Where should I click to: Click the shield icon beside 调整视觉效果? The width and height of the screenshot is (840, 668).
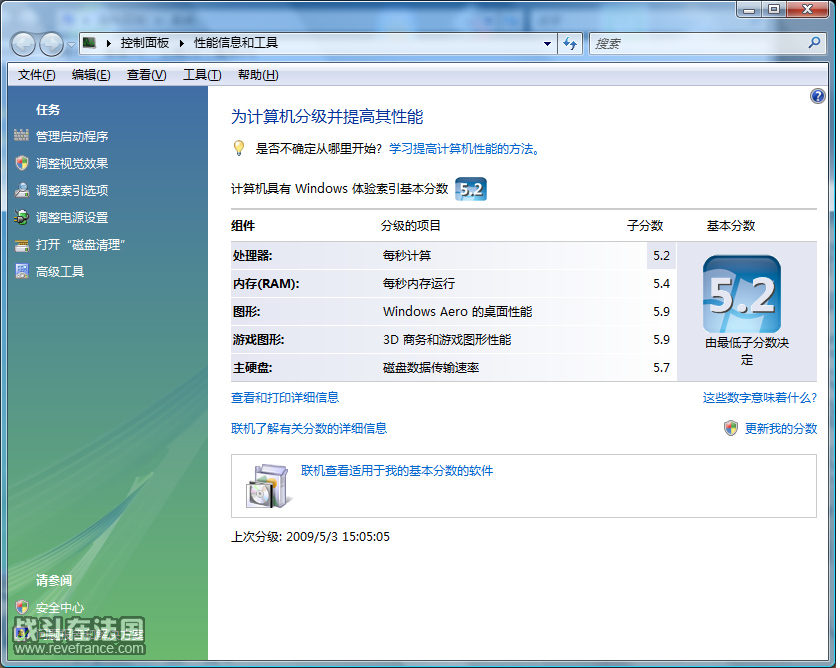click(21, 163)
